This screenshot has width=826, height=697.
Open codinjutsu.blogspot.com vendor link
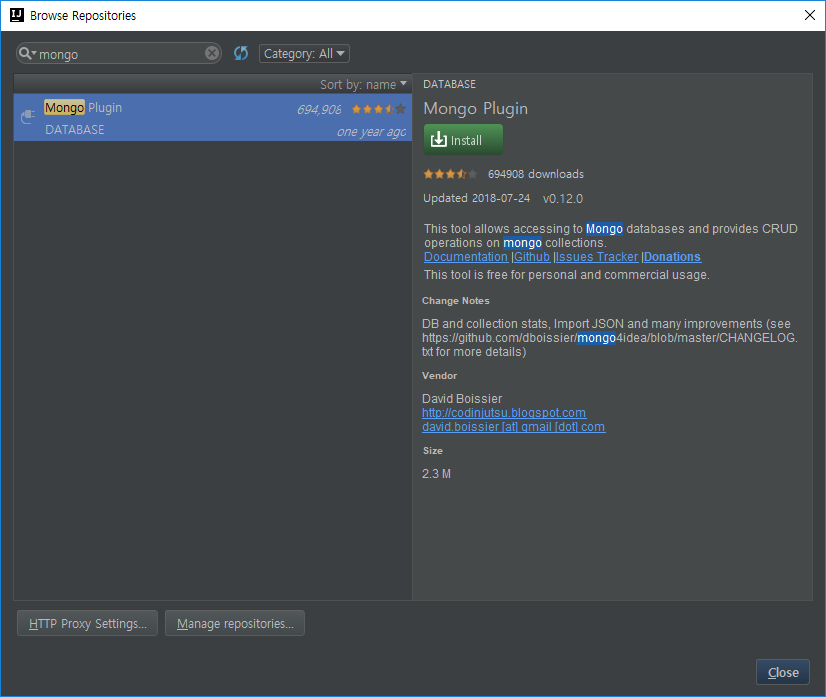pos(504,413)
